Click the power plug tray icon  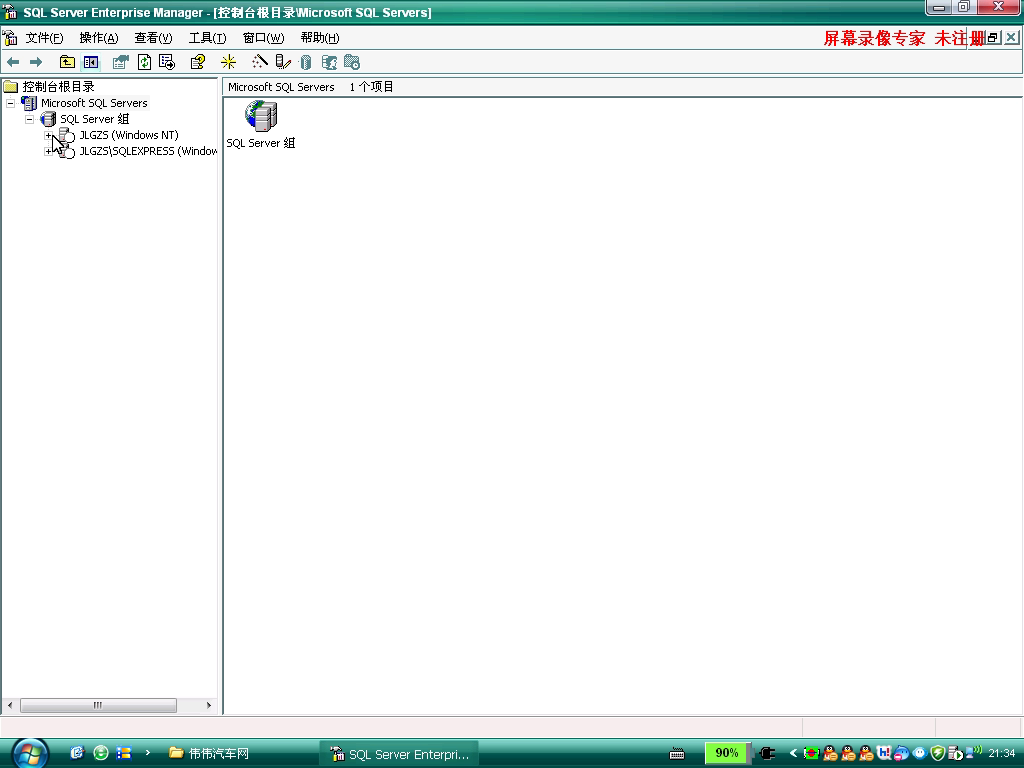767,754
